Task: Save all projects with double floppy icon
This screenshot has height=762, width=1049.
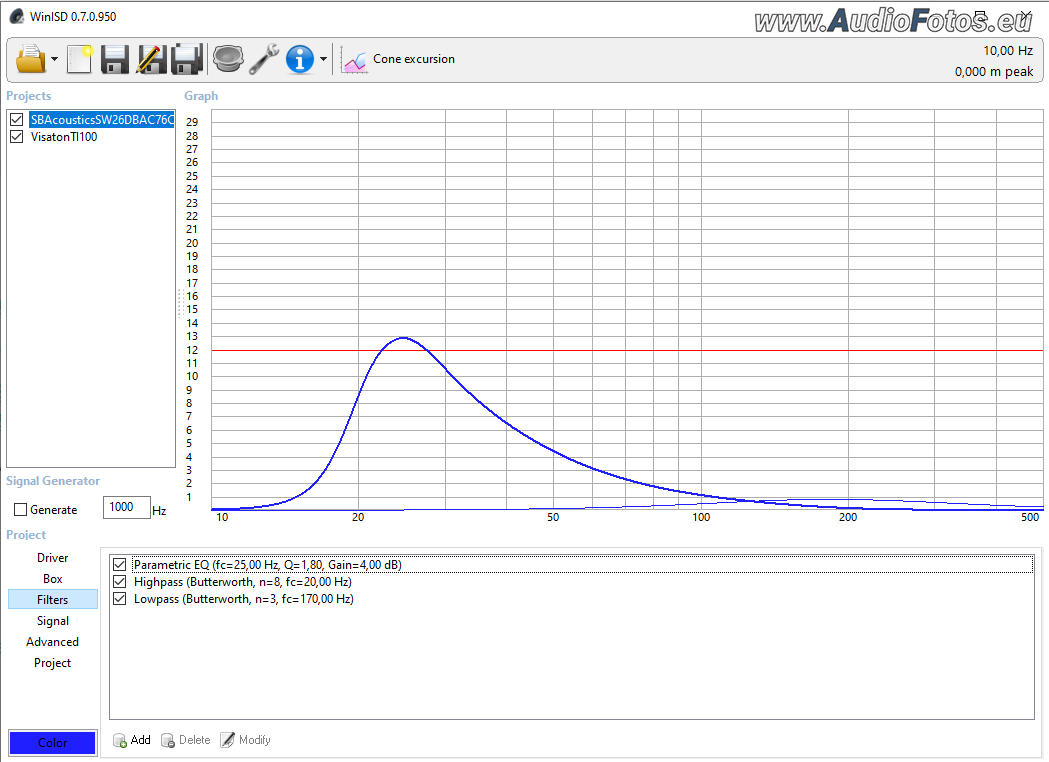Action: click(187, 60)
